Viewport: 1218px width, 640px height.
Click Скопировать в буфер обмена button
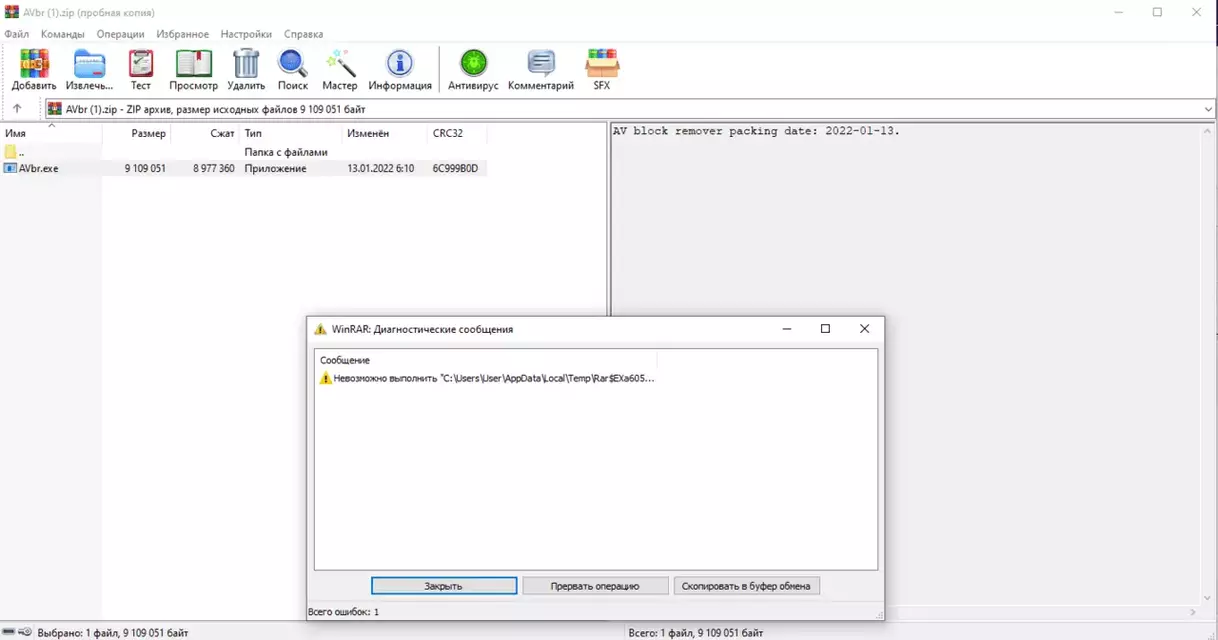tap(747, 586)
